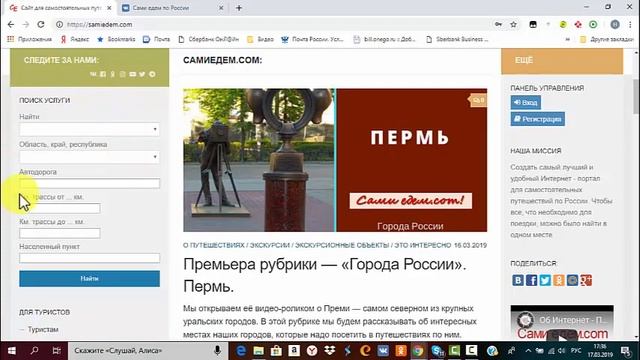Viewport: 640px width, 360px height.
Task: Bookmark this page with star icon
Action: coord(513,24)
